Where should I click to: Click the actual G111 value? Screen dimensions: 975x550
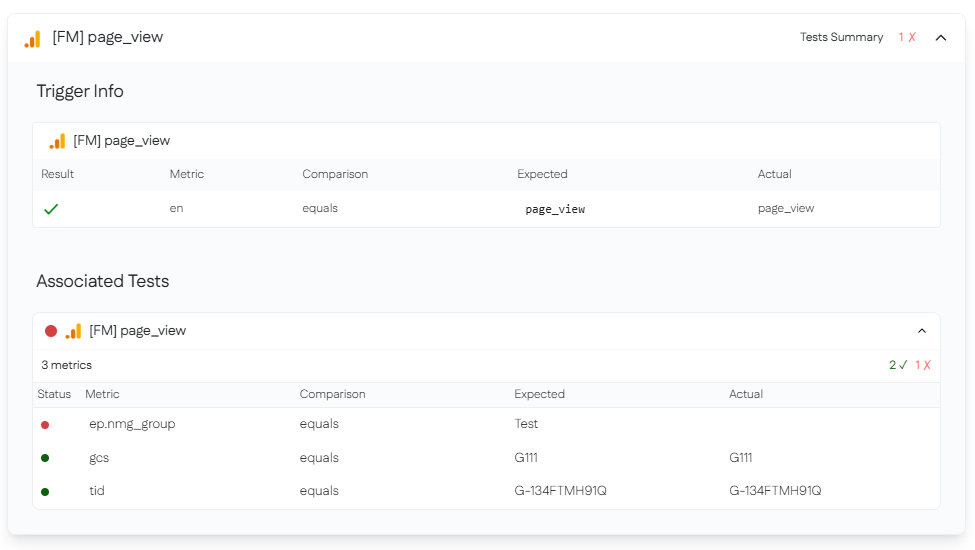pyautogui.click(x=741, y=458)
